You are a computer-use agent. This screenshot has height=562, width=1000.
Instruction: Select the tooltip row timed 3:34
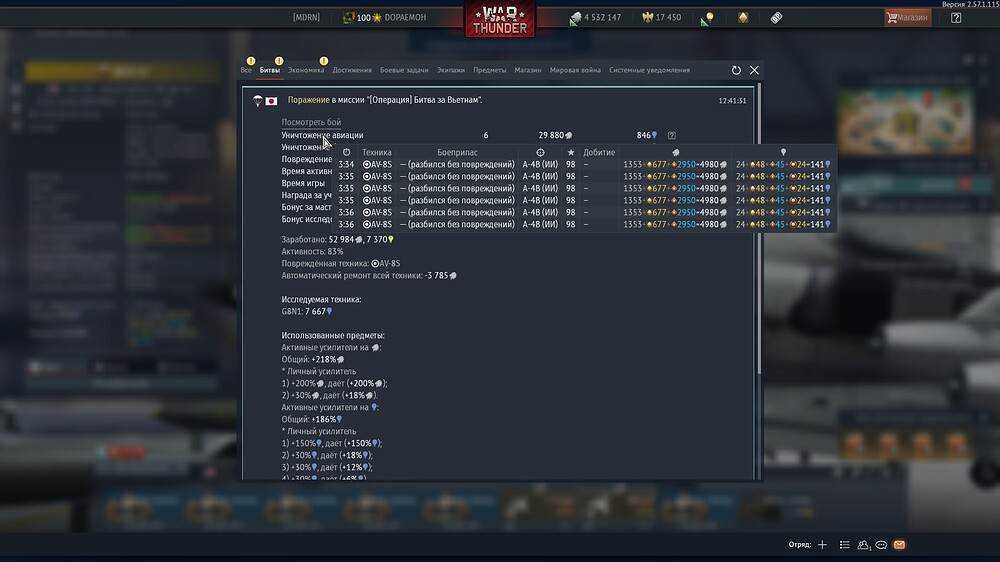584,165
